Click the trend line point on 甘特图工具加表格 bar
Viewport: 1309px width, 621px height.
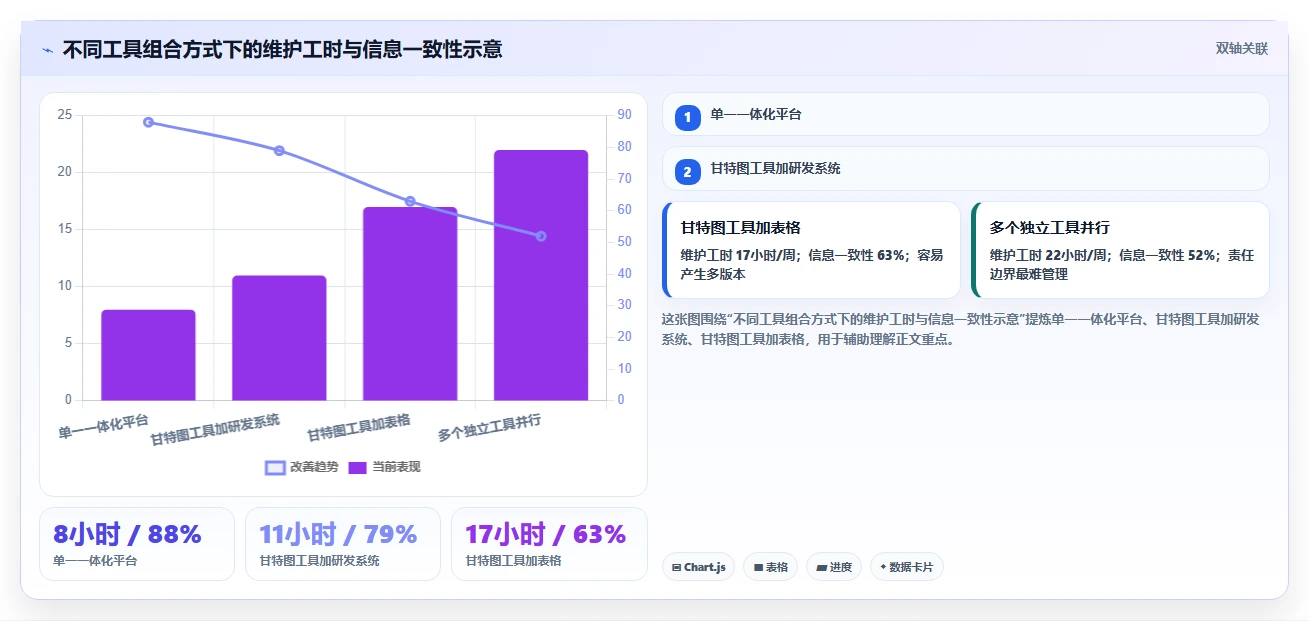[x=410, y=201]
